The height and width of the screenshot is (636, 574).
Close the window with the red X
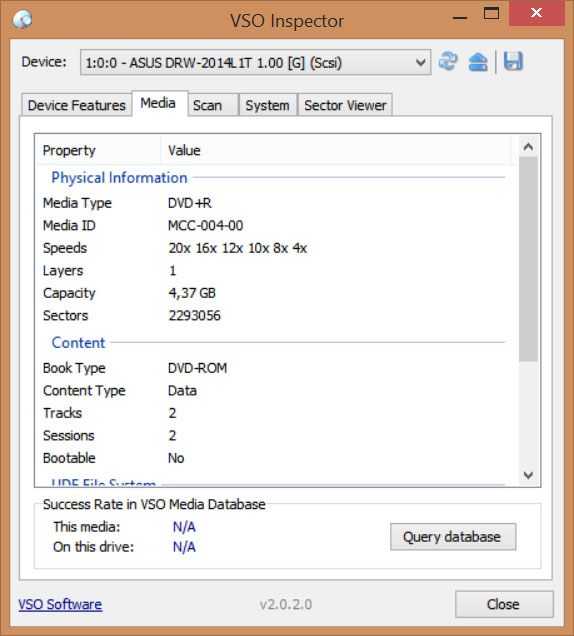coord(536,13)
